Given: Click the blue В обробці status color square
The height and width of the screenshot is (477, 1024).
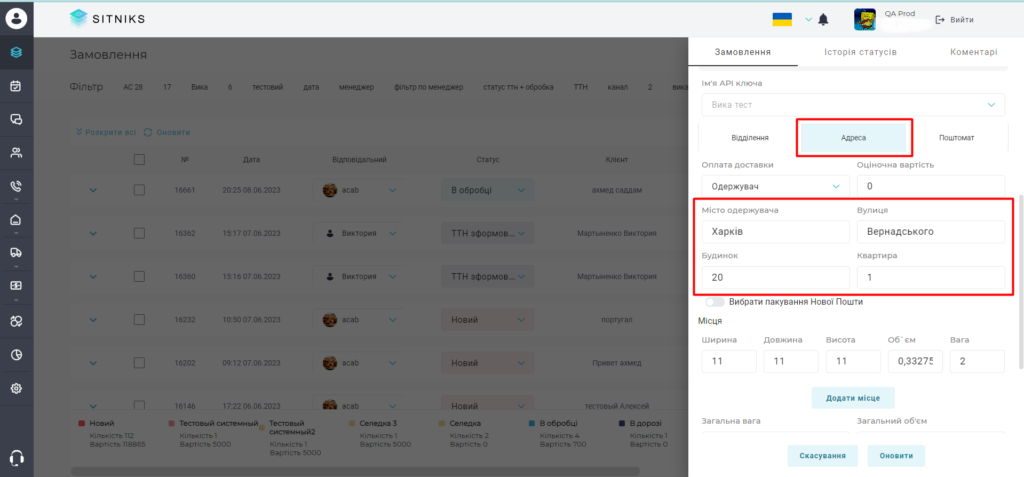Looking at the screenshot, I should tap(532, 423).
